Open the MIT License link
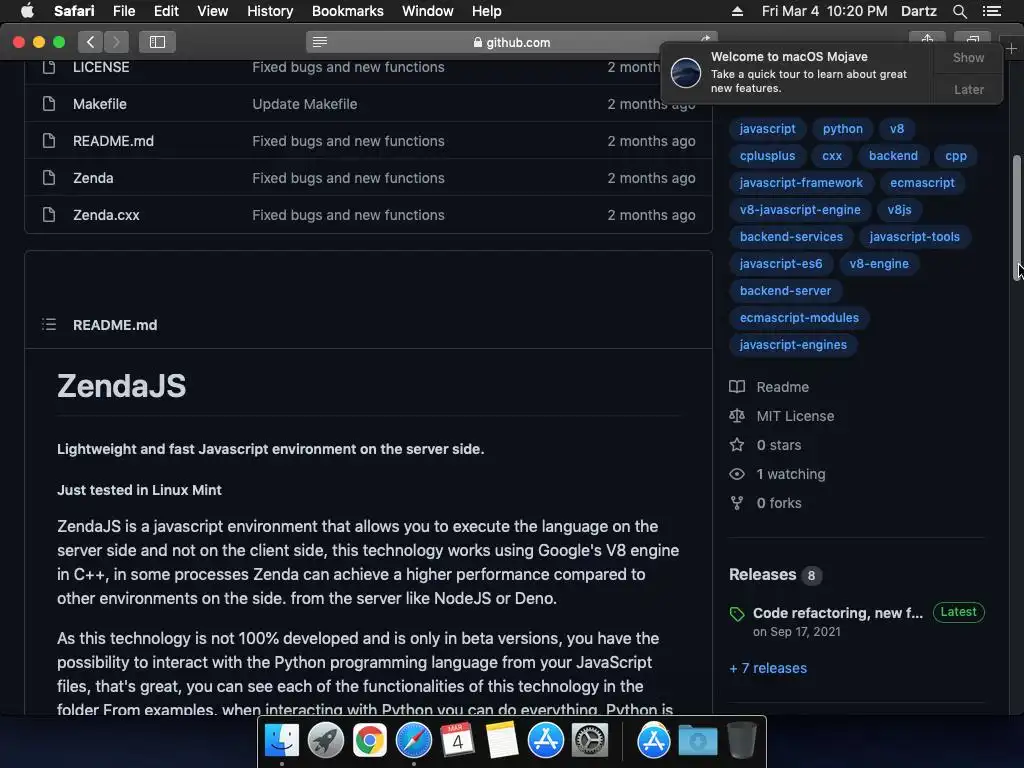Image resolution: width=1024 pixels, height=768 pixels. point(795,416)
